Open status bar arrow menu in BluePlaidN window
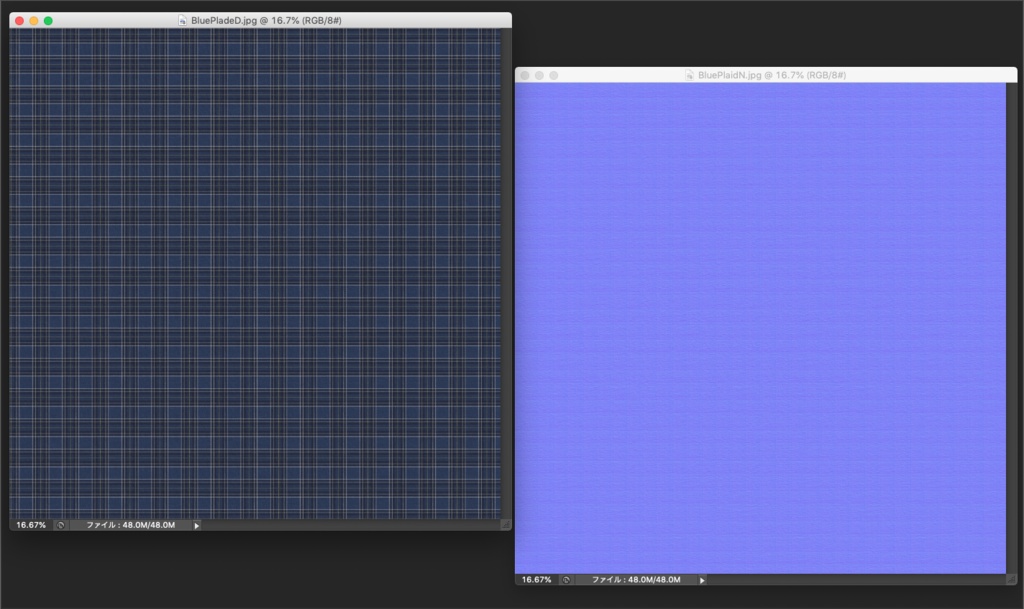This screenshot has height=609, width=1024. coord(702,580)
